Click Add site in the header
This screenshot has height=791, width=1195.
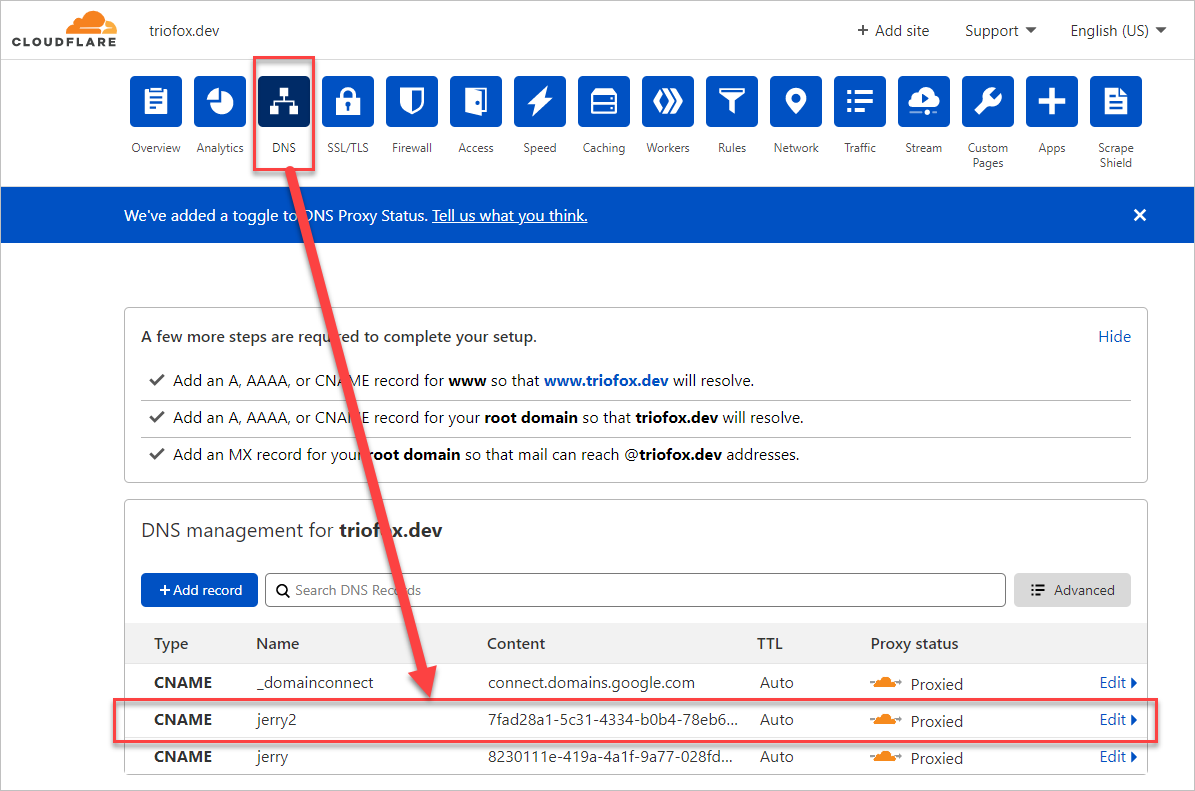(893, 30)
